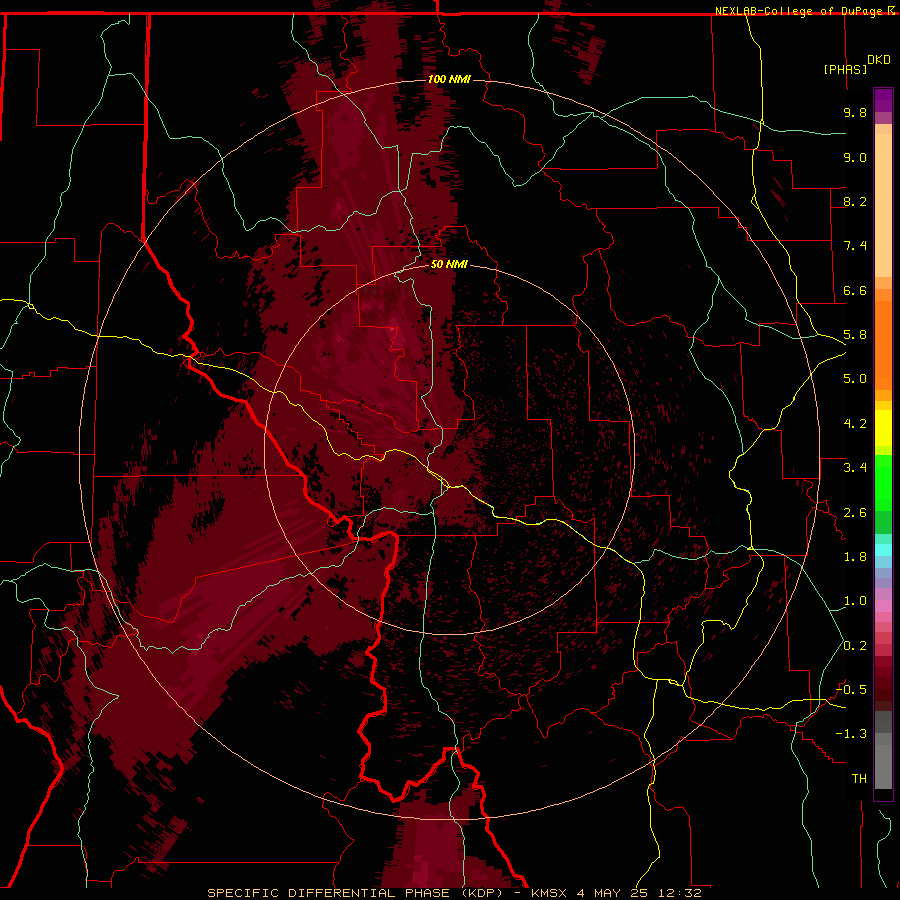Click the -0.5 legend value
Image resolution: width=900 pixels, height=900 pixels.
point(851,690)
